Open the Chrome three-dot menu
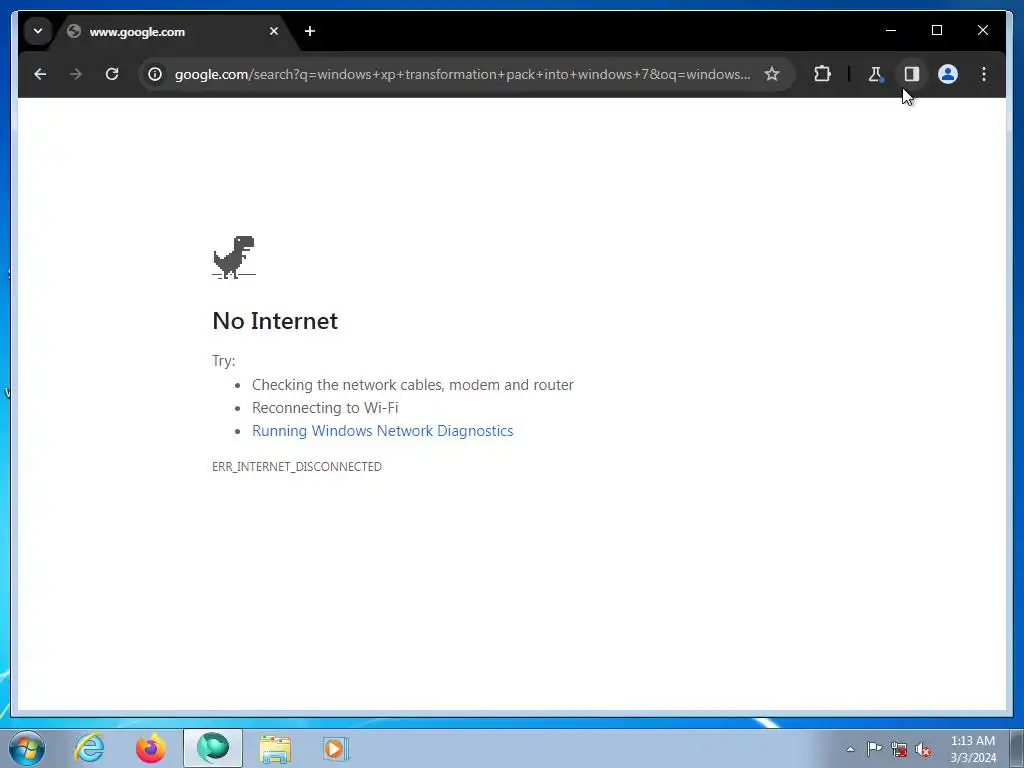Image resolution: width=1024 pixels, height=768 pixels. pyautogui.click(x=984, y=74)
